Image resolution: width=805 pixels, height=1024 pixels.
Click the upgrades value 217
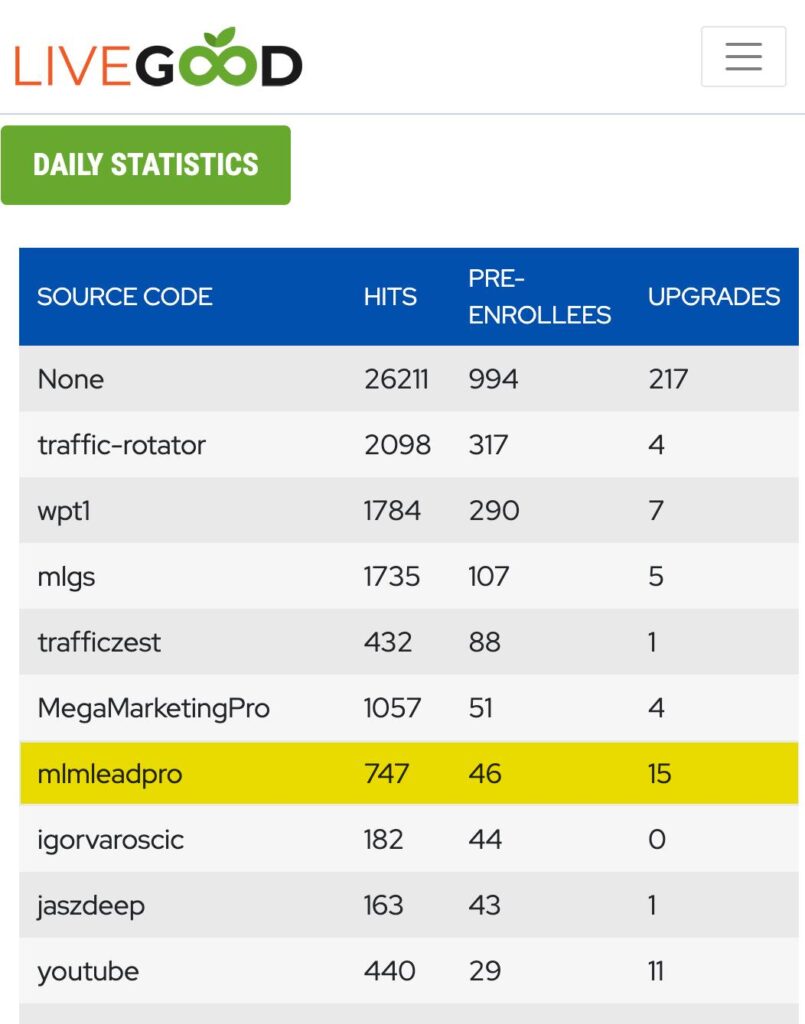pos(668,379)
